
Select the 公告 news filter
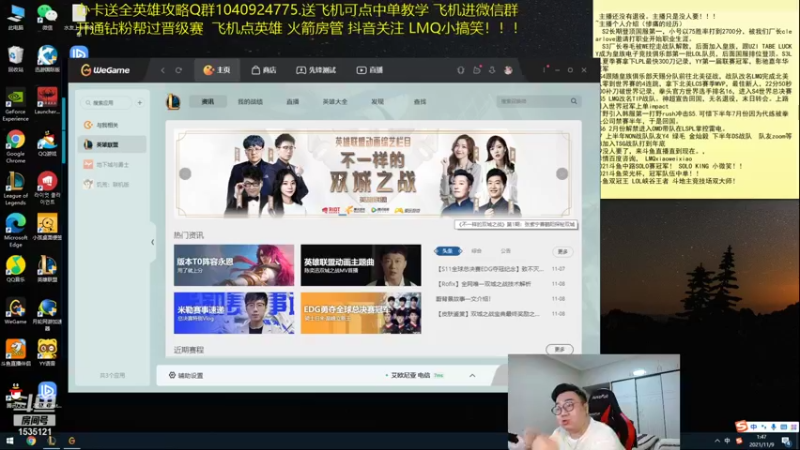tap(506, 251)
